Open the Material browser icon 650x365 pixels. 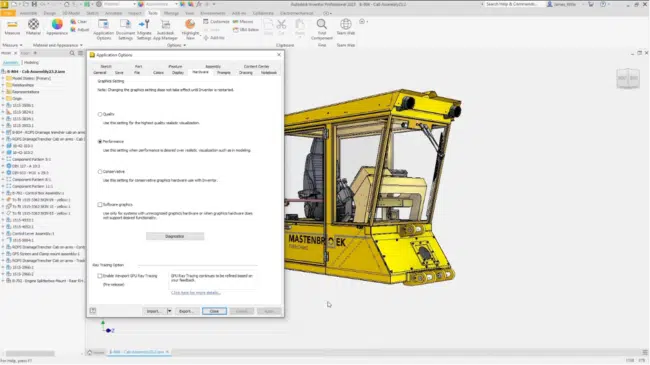[33, 24]
